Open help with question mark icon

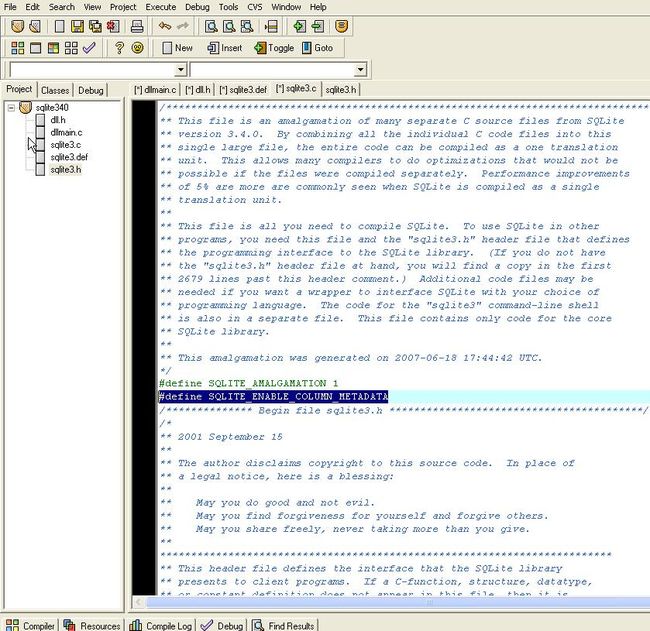coord(119,48)
